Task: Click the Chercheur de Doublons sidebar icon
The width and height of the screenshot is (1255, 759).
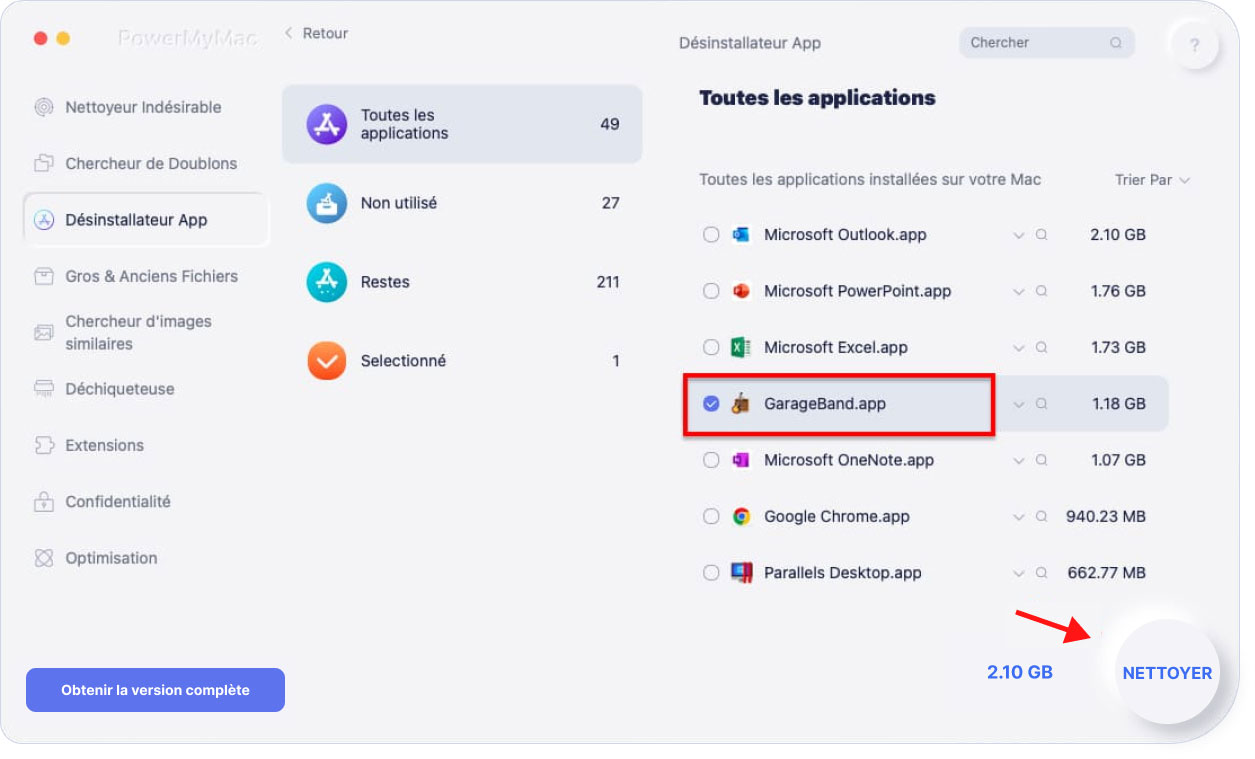Action: pyautogui.click(x=44, y=163)
